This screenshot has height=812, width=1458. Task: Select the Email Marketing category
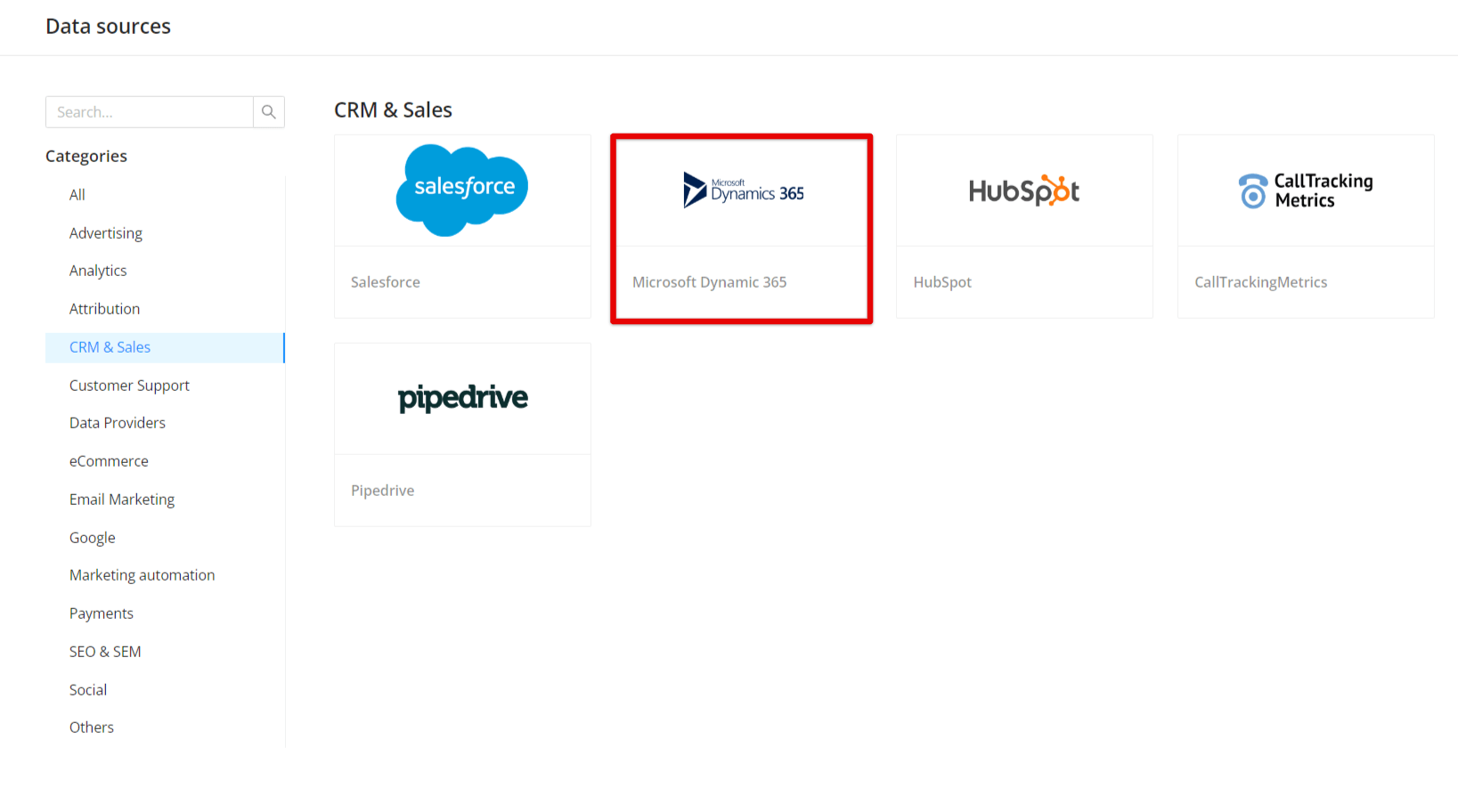(122, 499)
